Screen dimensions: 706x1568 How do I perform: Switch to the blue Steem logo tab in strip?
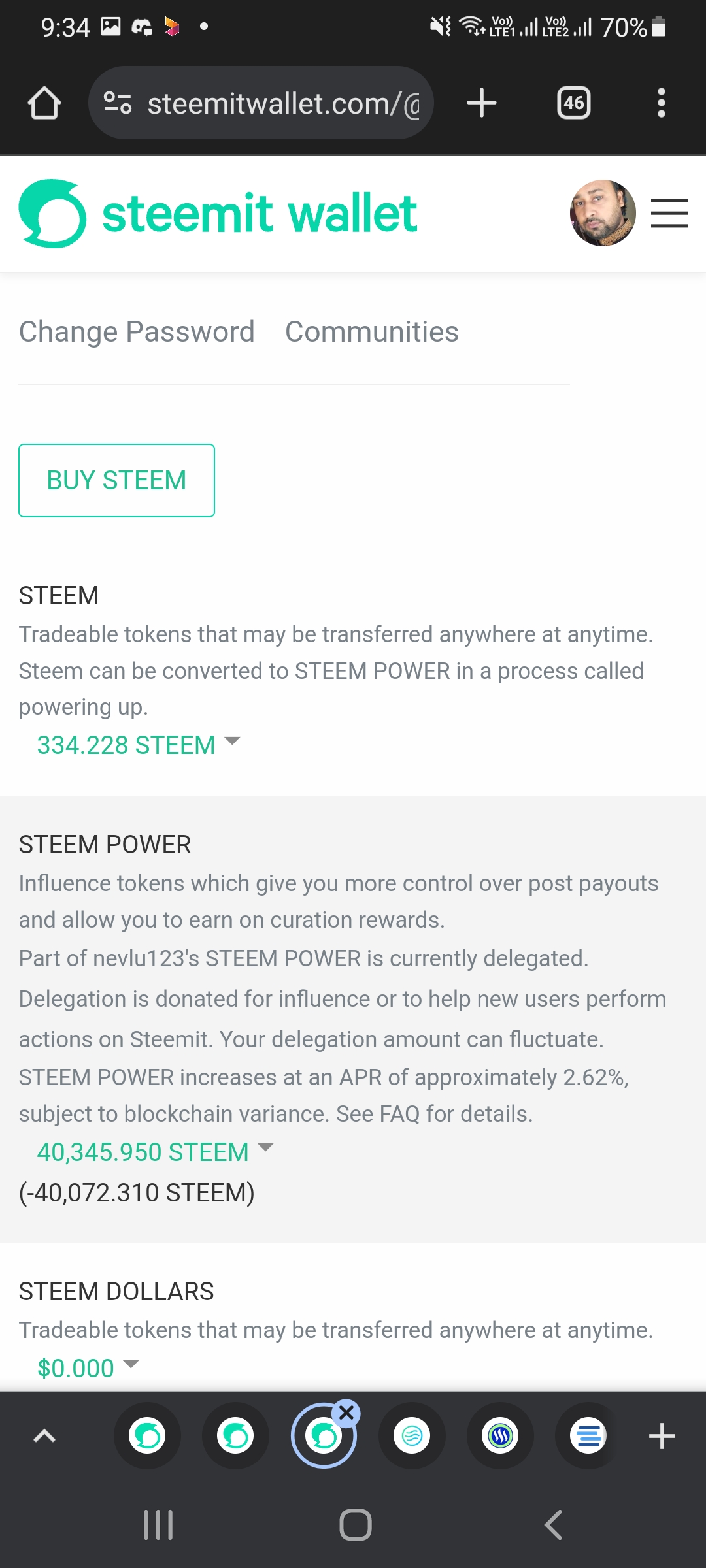[500, 1435]
